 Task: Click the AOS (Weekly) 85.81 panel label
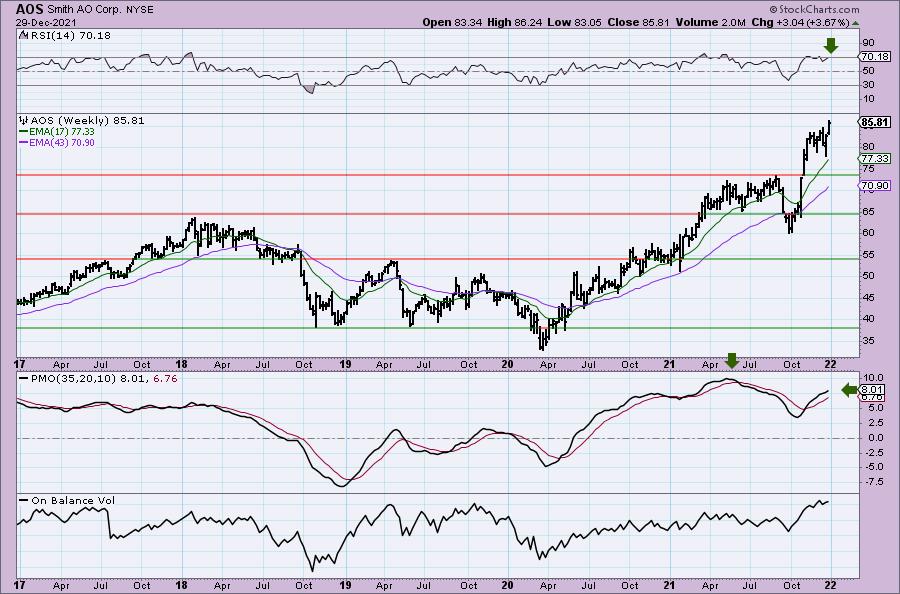(x=87, y=121)
